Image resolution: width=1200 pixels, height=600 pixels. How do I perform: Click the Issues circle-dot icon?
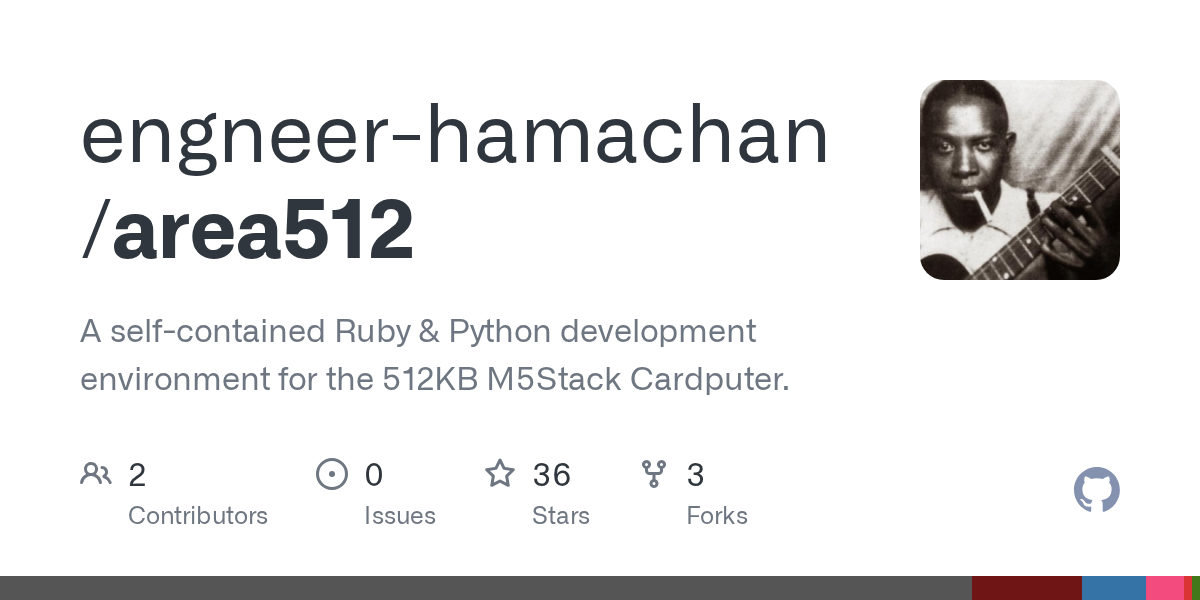pyautogui.click(x=332, y=473)
